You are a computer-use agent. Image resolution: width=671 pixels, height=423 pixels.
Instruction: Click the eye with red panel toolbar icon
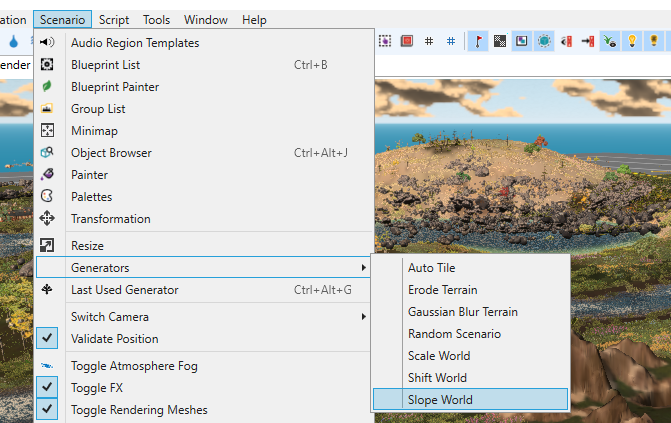(x=567, y=41)
